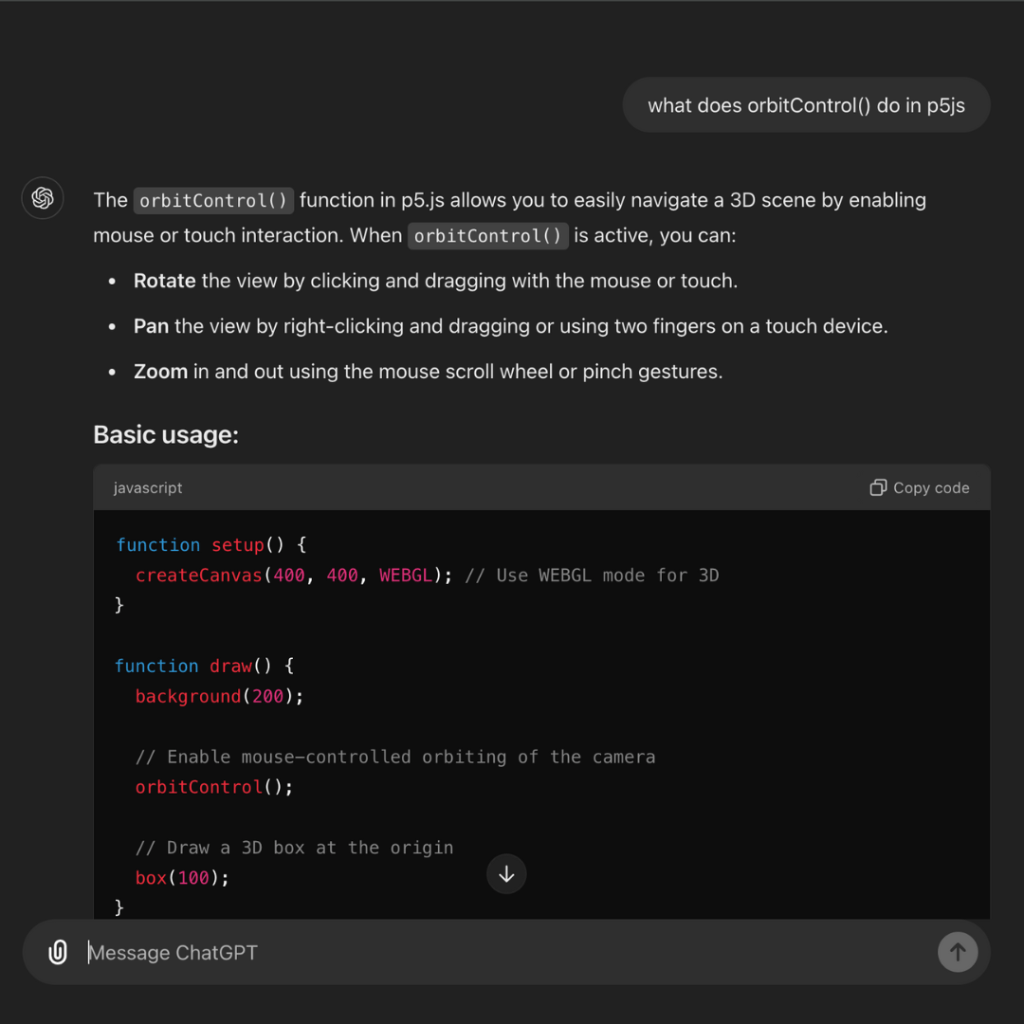Focus the Message ChatGPT input field
Screen dimensions: 1024x1024
[x=500, y=952]
